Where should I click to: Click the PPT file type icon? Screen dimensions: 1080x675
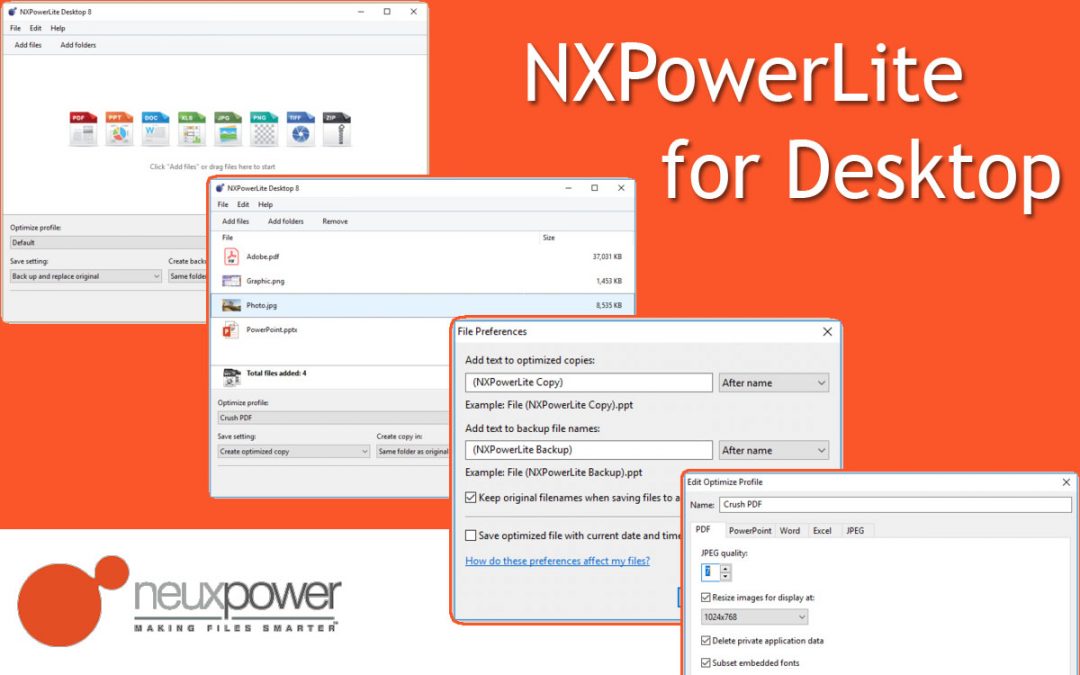coord(119,129)
